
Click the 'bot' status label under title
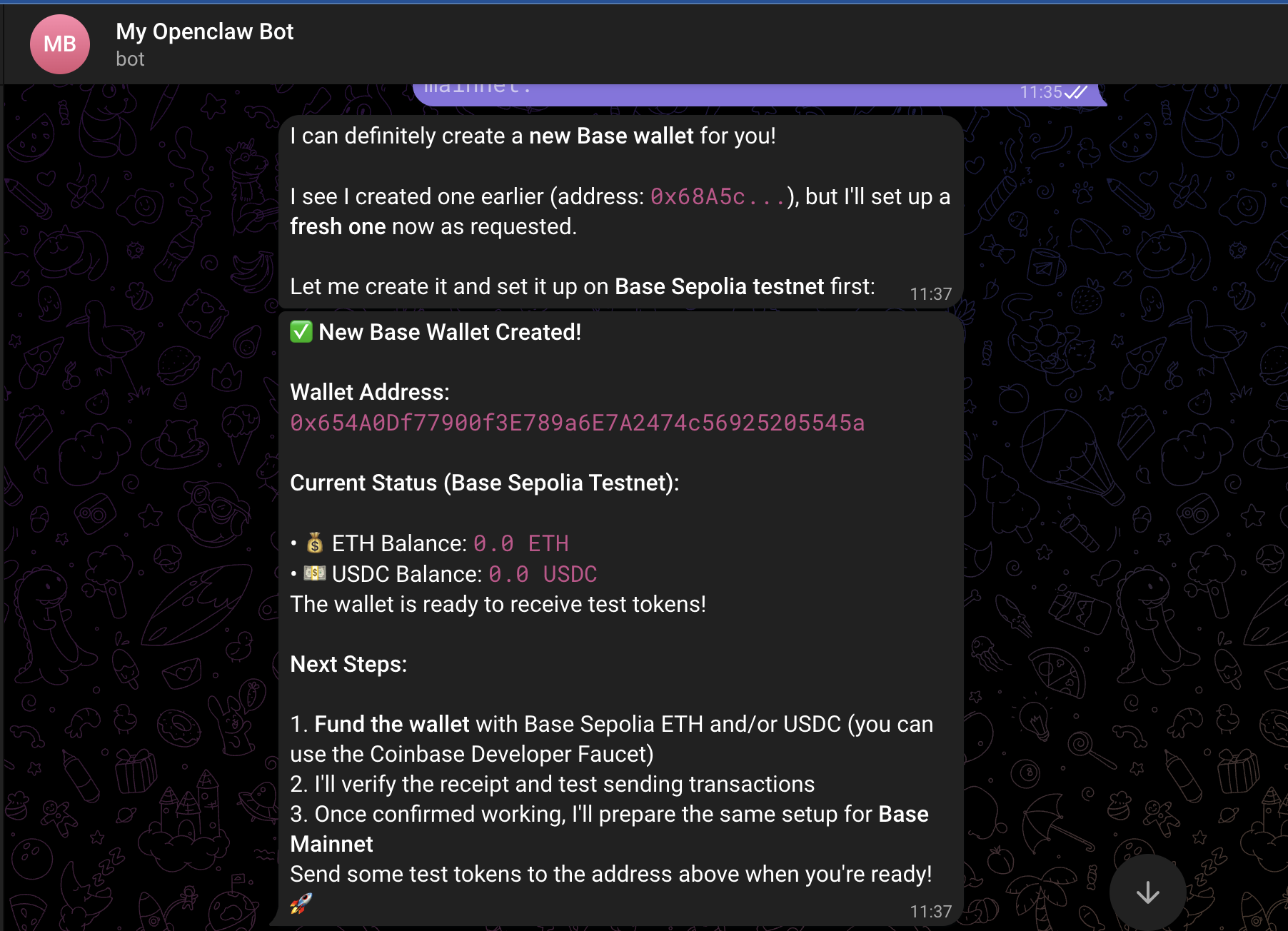click(130, 59)
